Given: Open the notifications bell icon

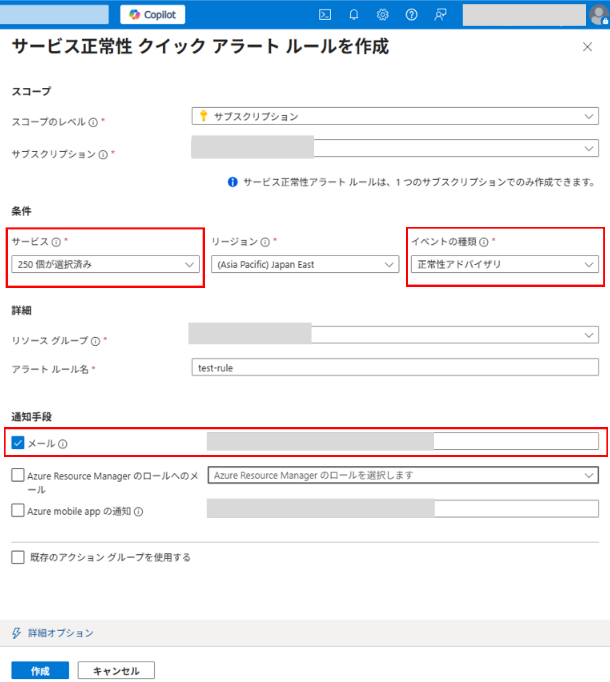Looking at the screenshot, I should pyautogui.click(x=354, y=15).
